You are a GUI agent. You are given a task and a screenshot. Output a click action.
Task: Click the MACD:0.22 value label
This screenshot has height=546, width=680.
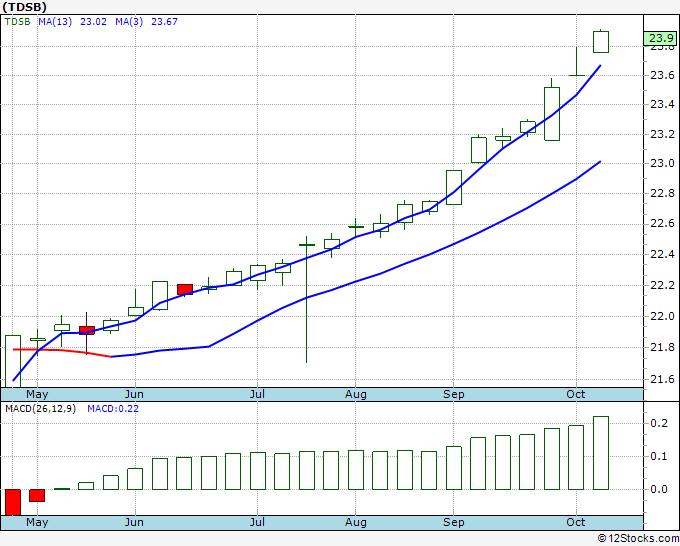click(x=113, y=409)
